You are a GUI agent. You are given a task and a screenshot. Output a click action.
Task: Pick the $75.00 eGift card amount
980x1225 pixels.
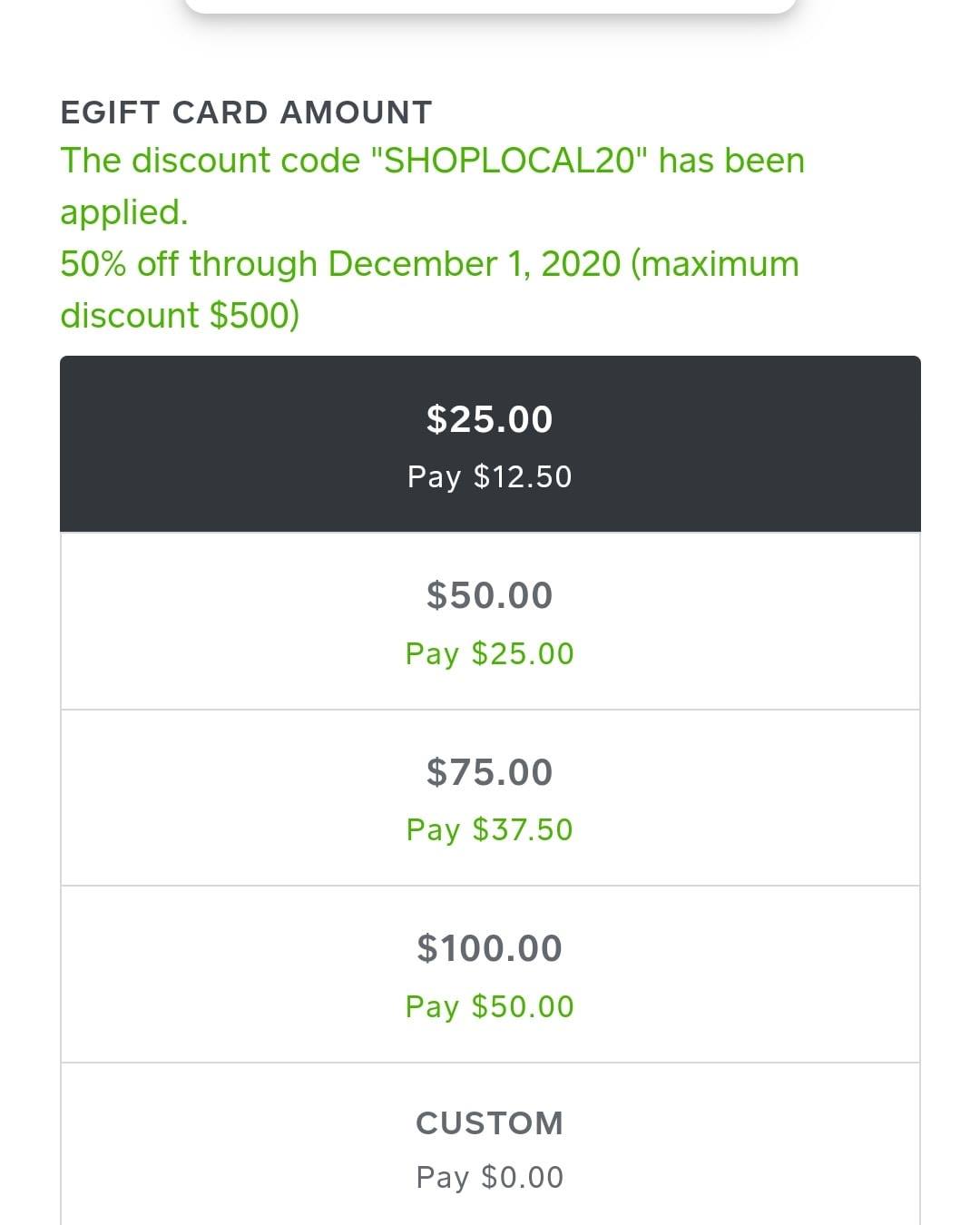[x=490, y=798]
